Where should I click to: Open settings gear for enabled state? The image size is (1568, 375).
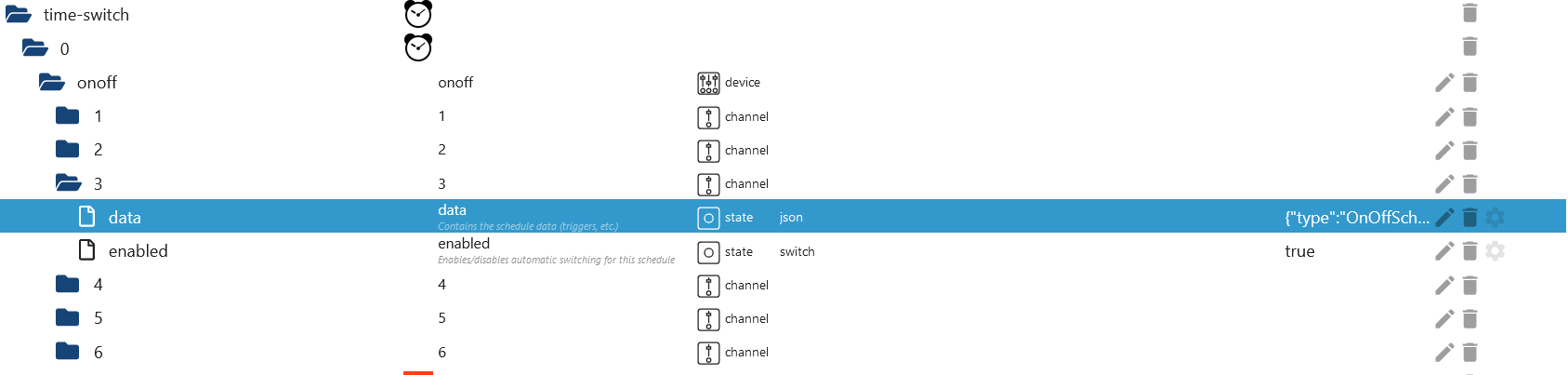click(x=1495, y=251)
